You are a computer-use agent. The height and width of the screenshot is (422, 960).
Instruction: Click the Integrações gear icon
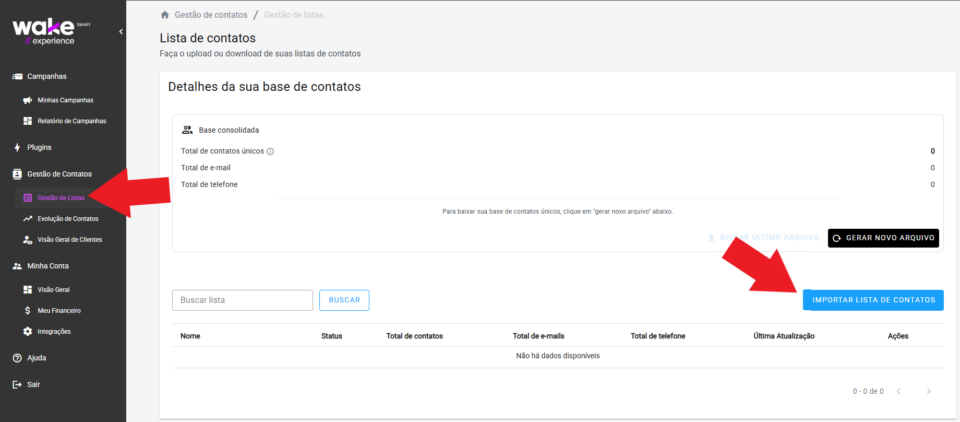coord(27,331)
